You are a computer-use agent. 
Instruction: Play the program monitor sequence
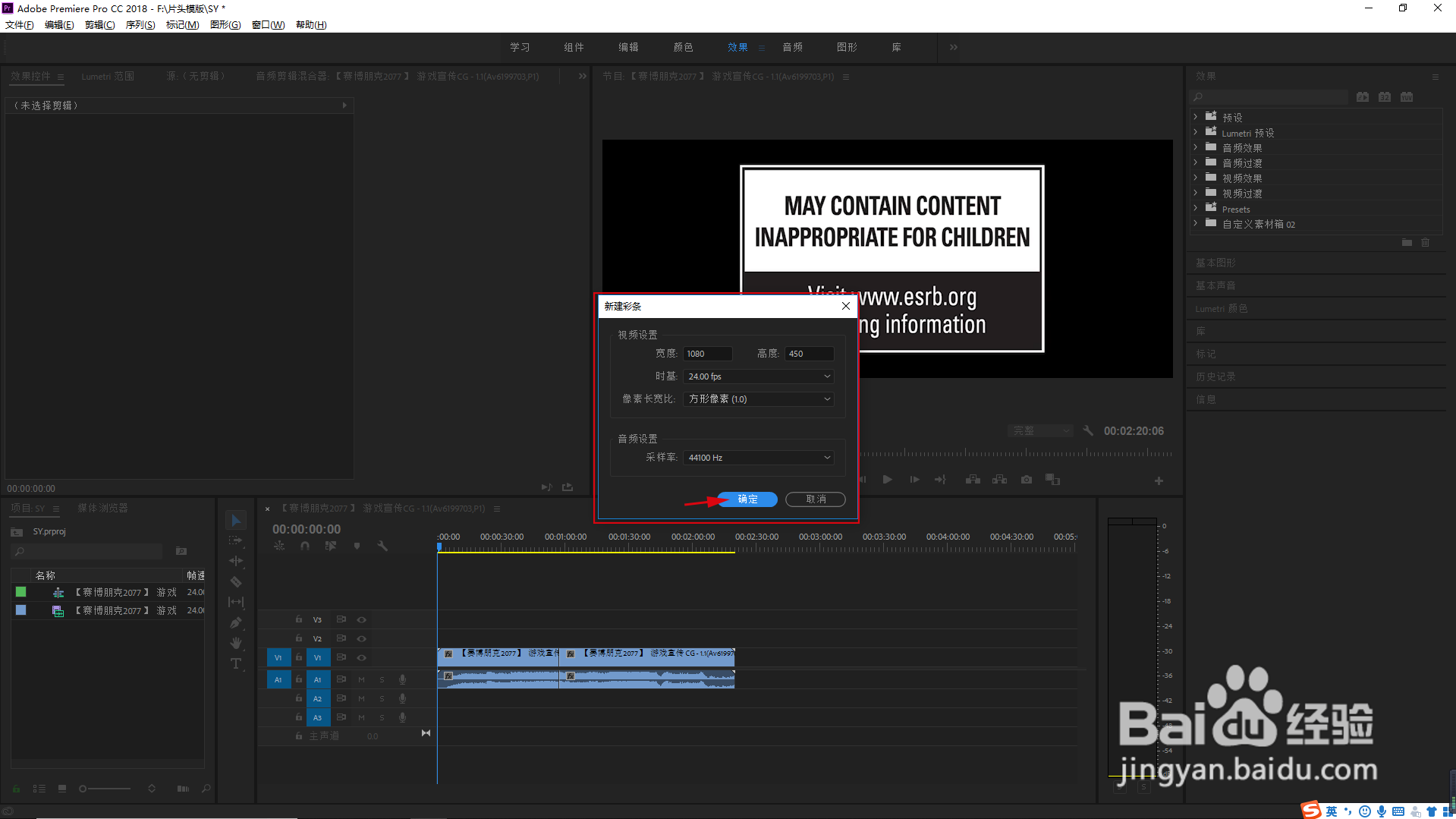click(887, 480)
